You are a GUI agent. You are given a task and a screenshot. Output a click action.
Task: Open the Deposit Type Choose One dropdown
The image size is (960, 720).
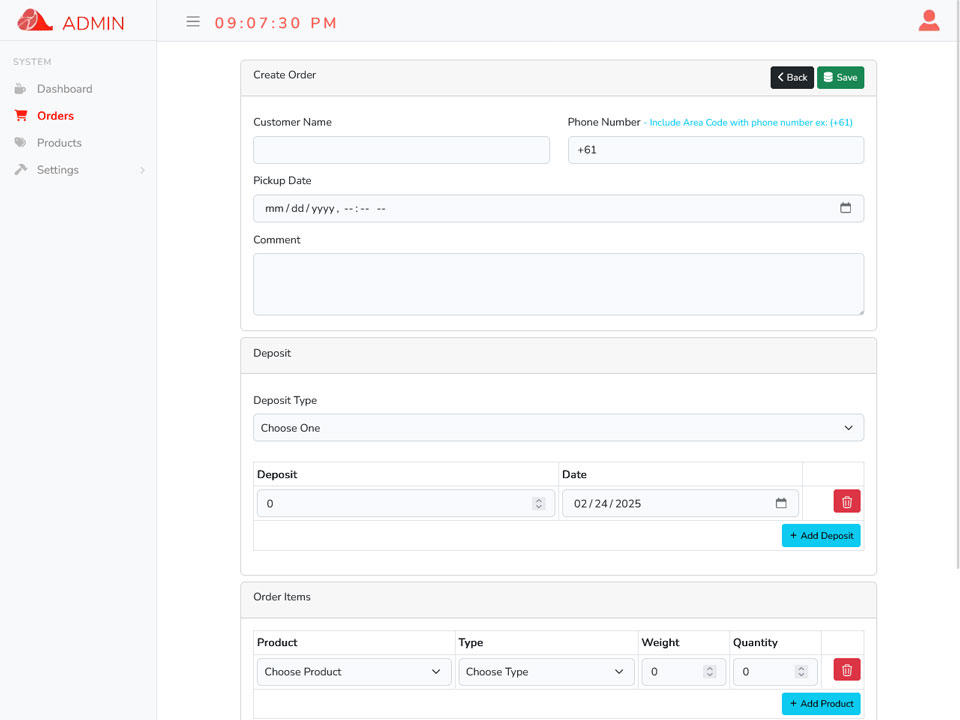(x=558, y=427)
